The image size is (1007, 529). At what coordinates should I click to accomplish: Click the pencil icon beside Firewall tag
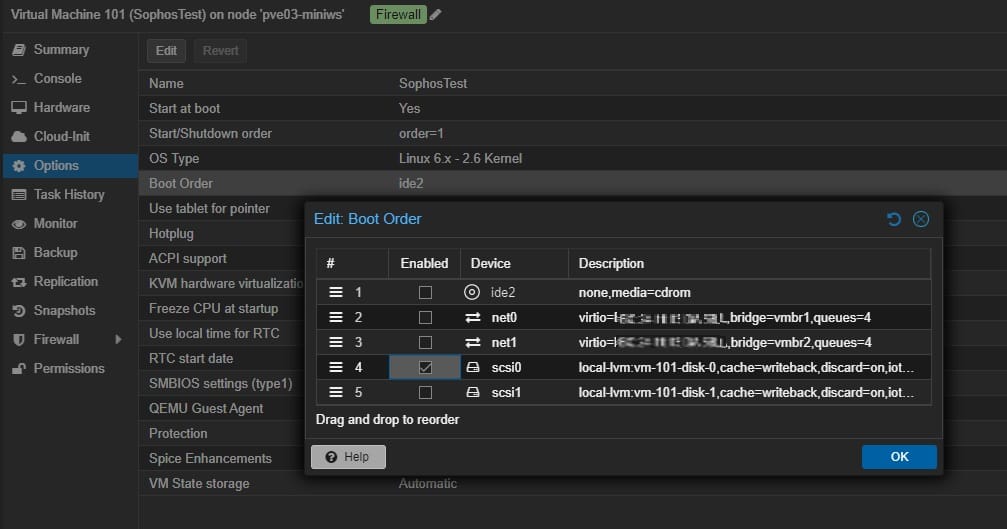click(435, 14)
